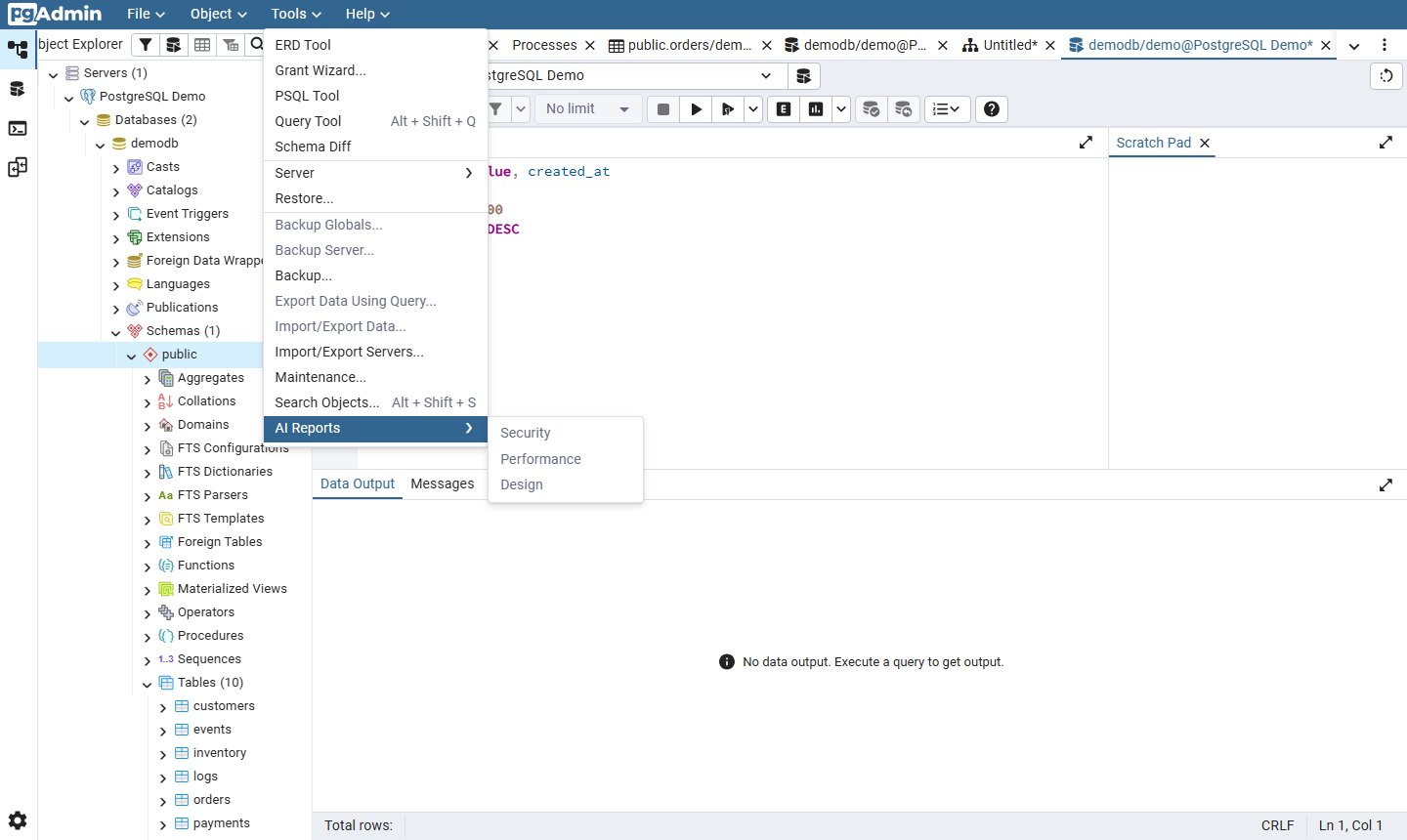This screenshot has width=1407, height=840.
Task: Open the connection selector PostgreSQL Demo dropdown
Action: click(766, 76)
